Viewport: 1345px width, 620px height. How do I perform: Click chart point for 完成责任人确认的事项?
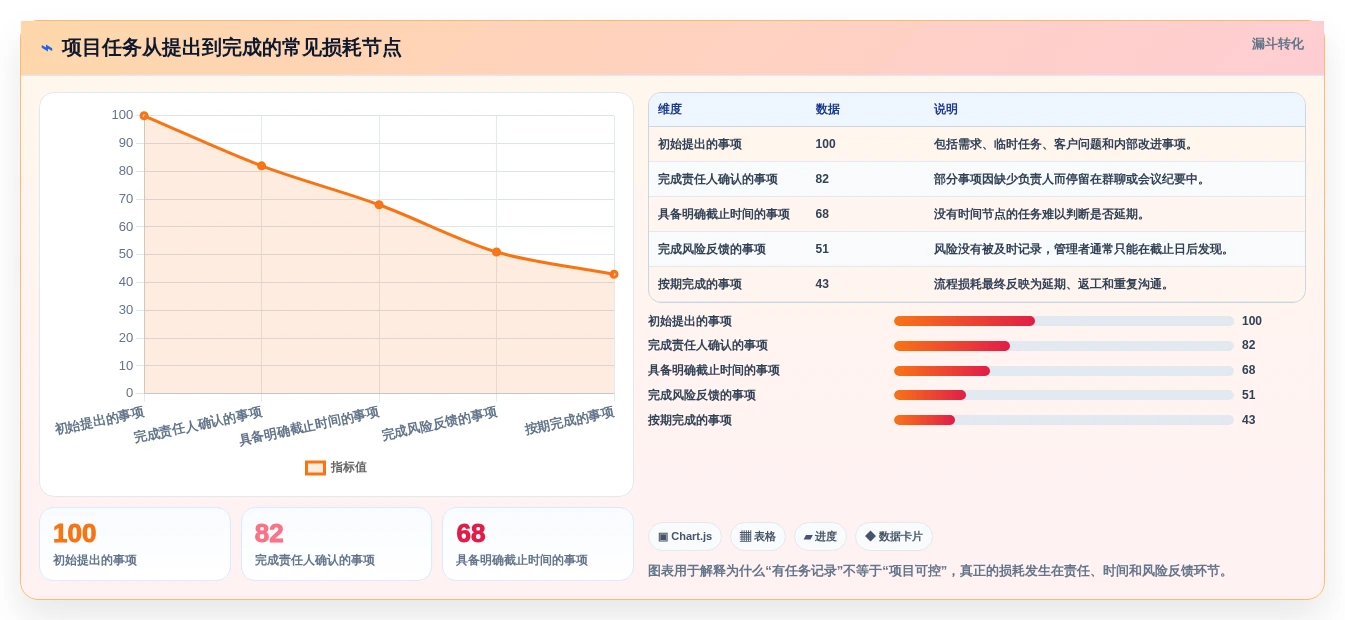tap(262, 166)
